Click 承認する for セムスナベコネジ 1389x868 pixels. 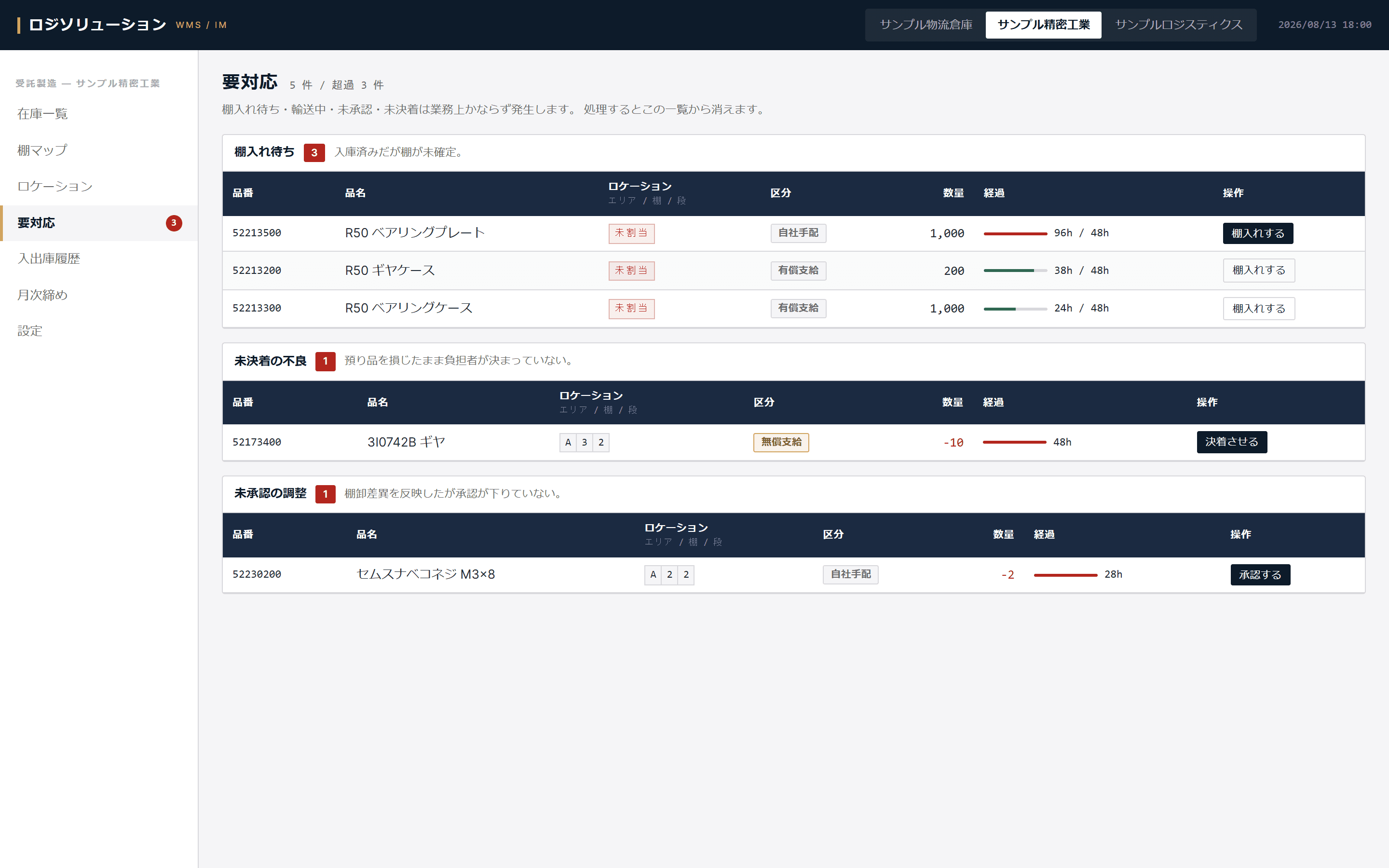coord(1260,575)
